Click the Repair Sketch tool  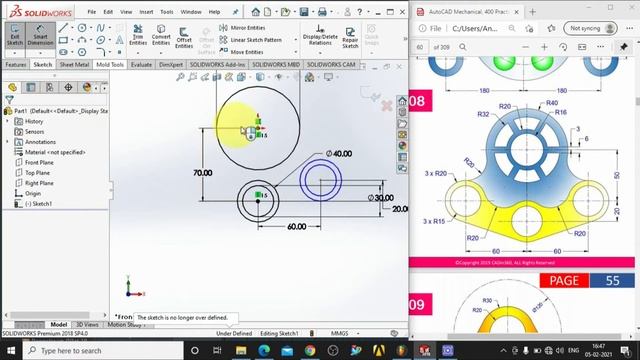[350, 38]
